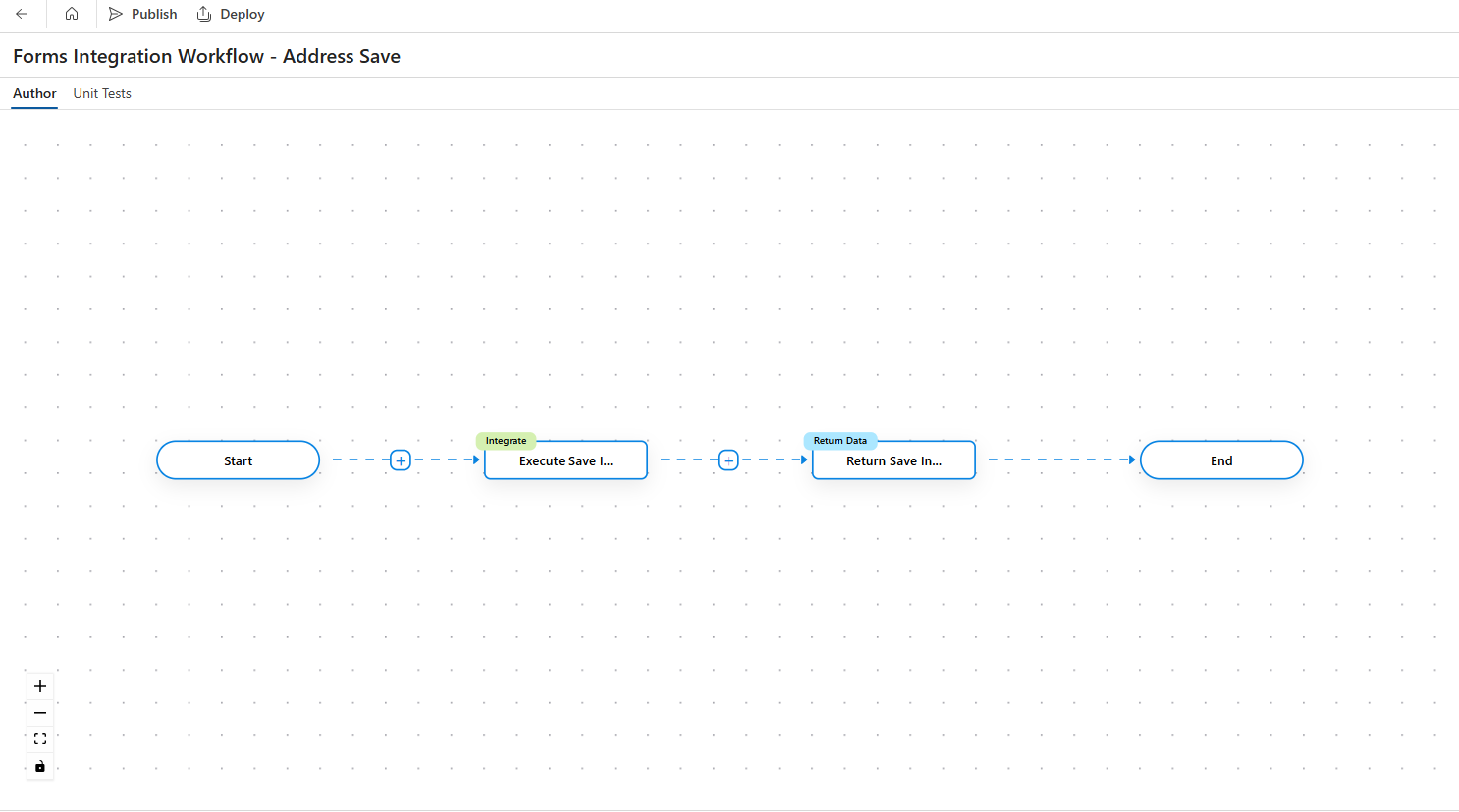Toggle the canvas lock
The height and width of the screenshot is (812, 1459).
[x=40, y=766]
